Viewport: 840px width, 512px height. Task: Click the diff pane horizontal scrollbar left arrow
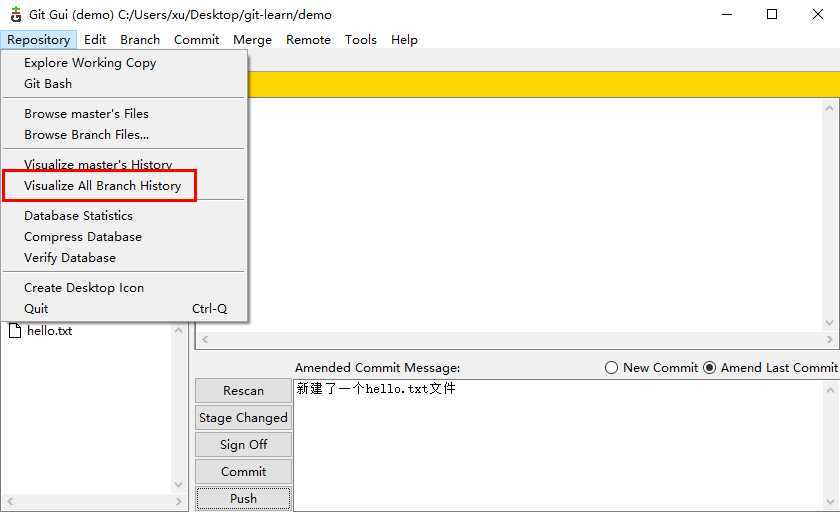point(205,339)
